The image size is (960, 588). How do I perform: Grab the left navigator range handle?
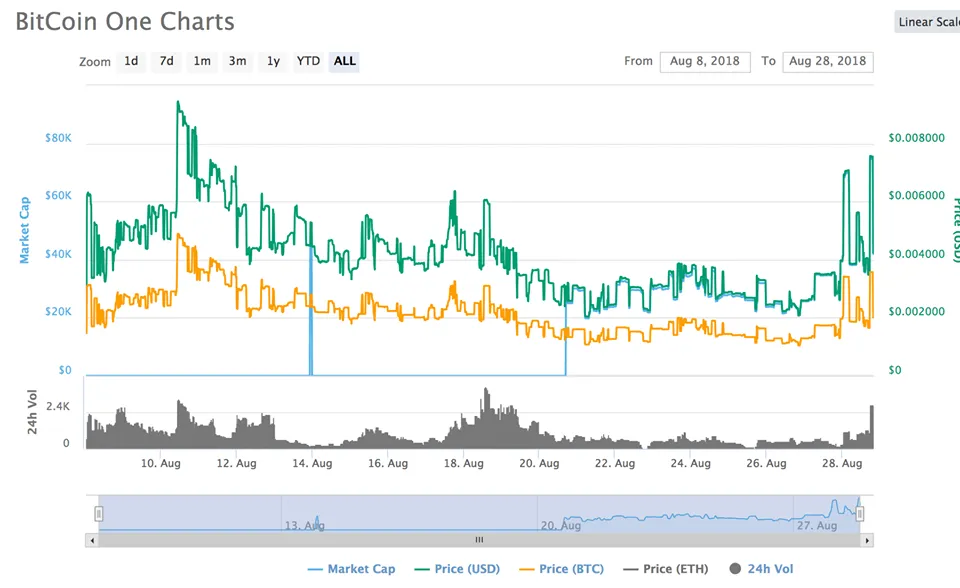[x=99, y=513]
